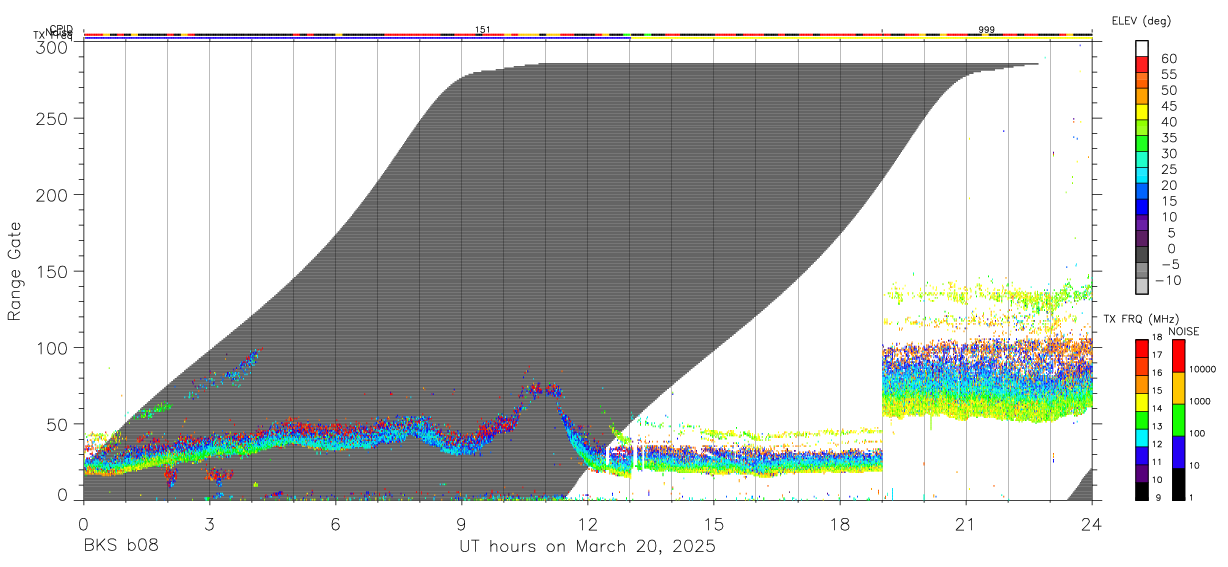Click the red top swatch of TX FRQ scale

click(1142, 347)
